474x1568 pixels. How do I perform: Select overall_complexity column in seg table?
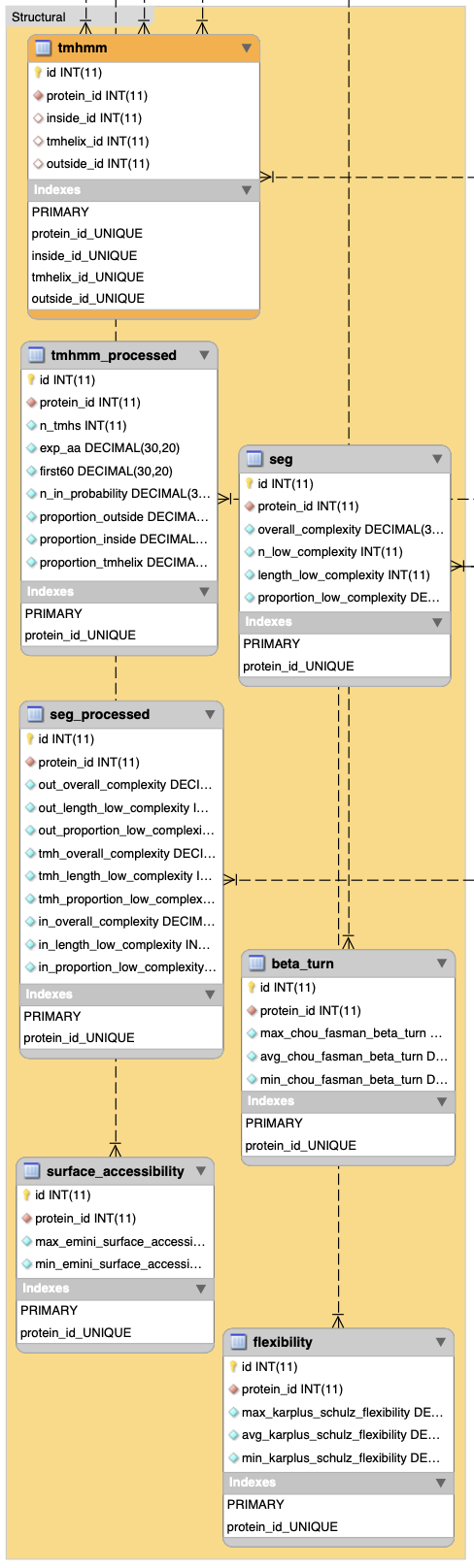click(345, 529)
